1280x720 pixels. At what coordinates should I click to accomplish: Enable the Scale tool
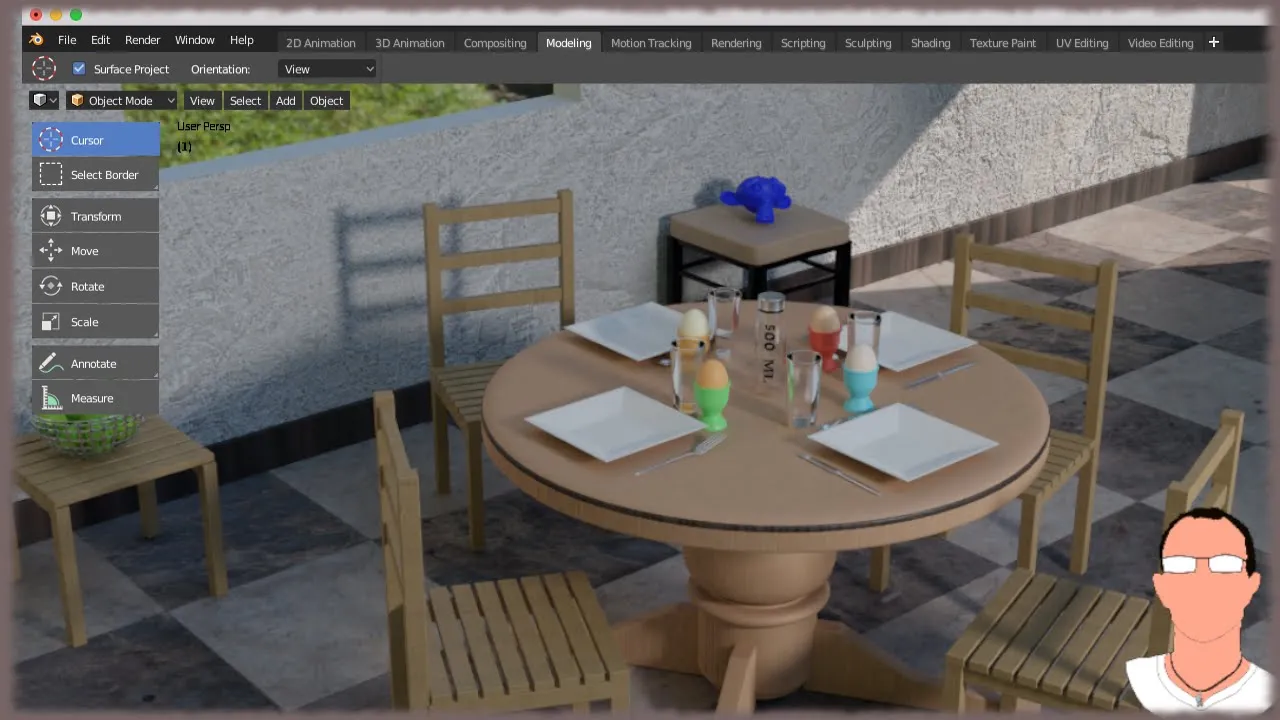pyautogui.click(x=95, y=322)
